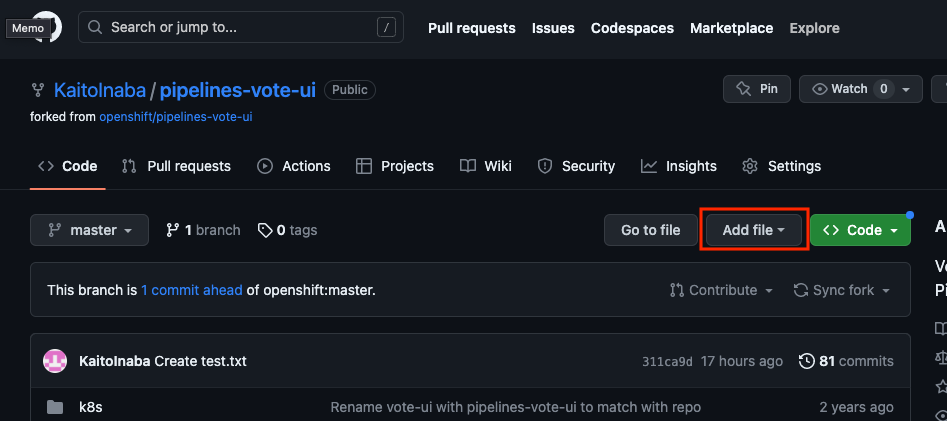947x421 pixels.
Task: Focus the Search or jump to field
Action: (x=241, y=27)
